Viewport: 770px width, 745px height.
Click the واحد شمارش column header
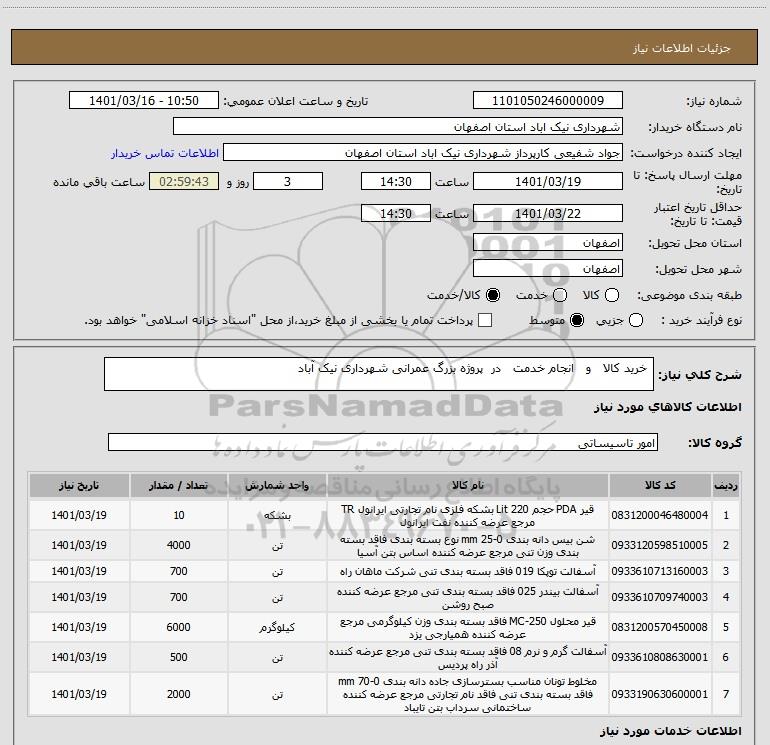277,485
